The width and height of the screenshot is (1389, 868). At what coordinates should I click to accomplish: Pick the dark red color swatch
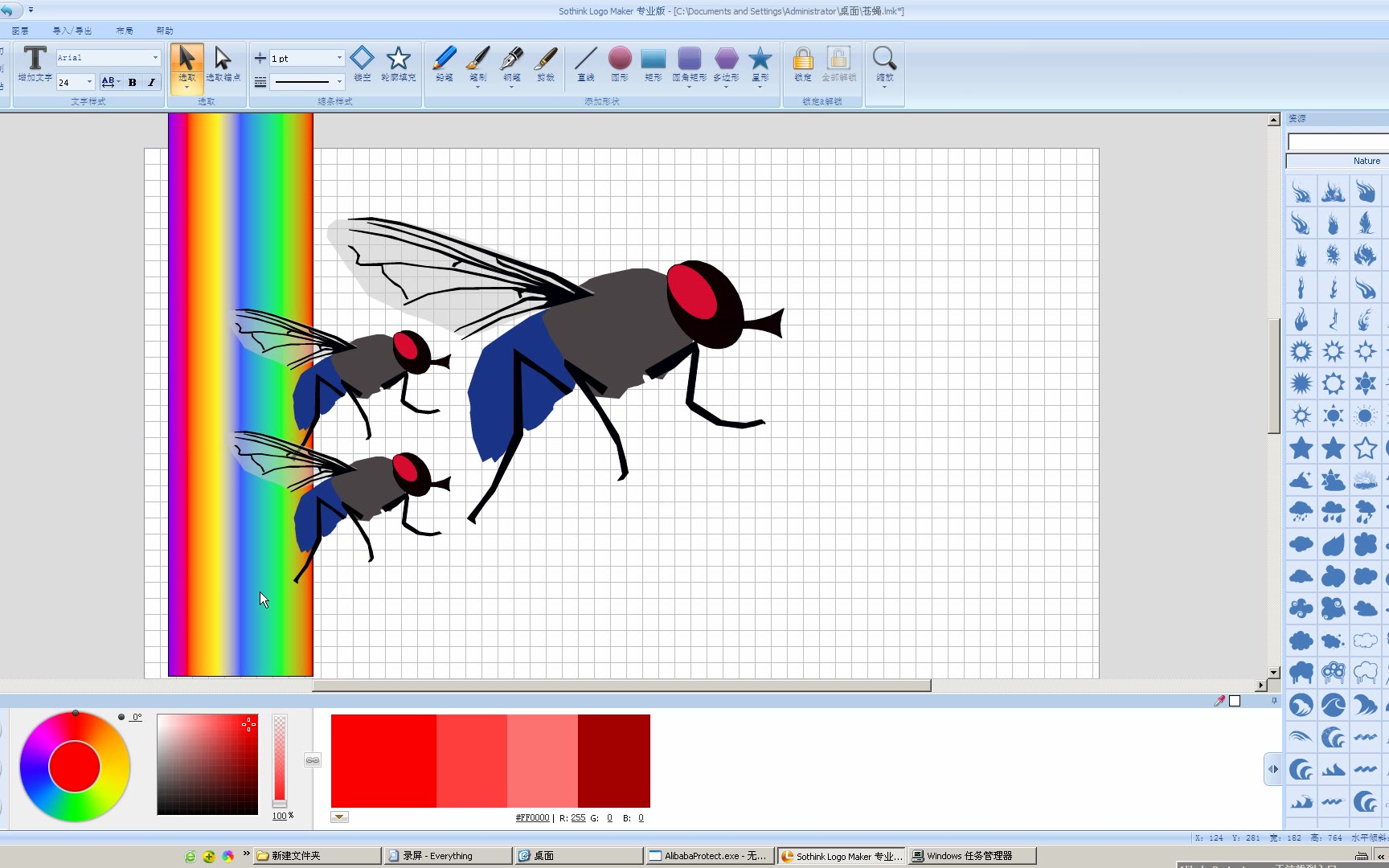[613, 760]
